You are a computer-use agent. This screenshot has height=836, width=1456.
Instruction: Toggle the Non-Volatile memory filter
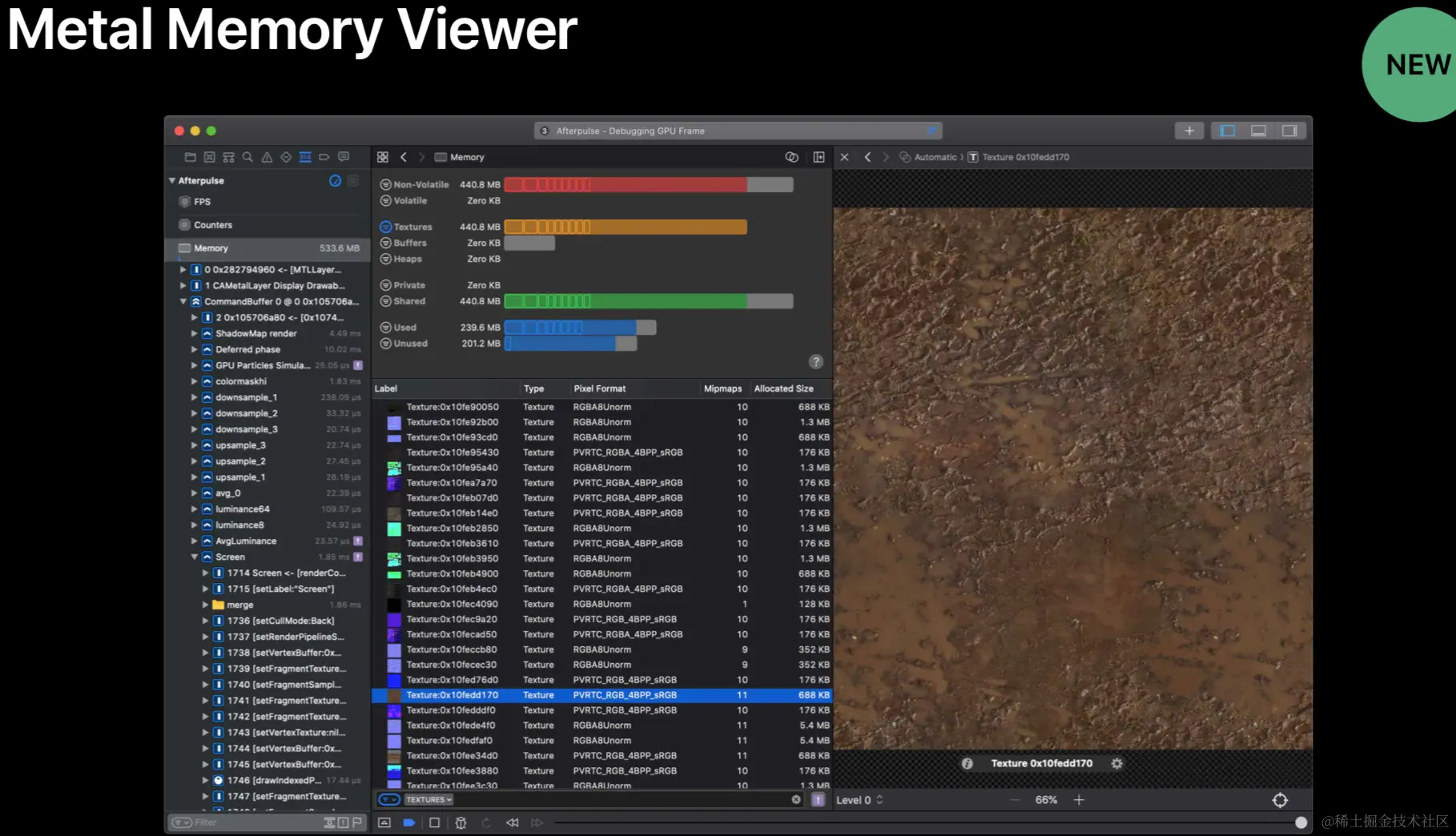tap(385, 184)
